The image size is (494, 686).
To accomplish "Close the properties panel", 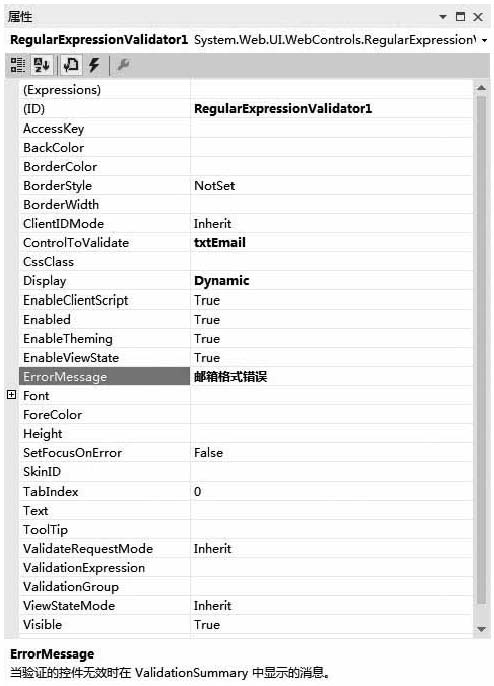I will 478,17.
